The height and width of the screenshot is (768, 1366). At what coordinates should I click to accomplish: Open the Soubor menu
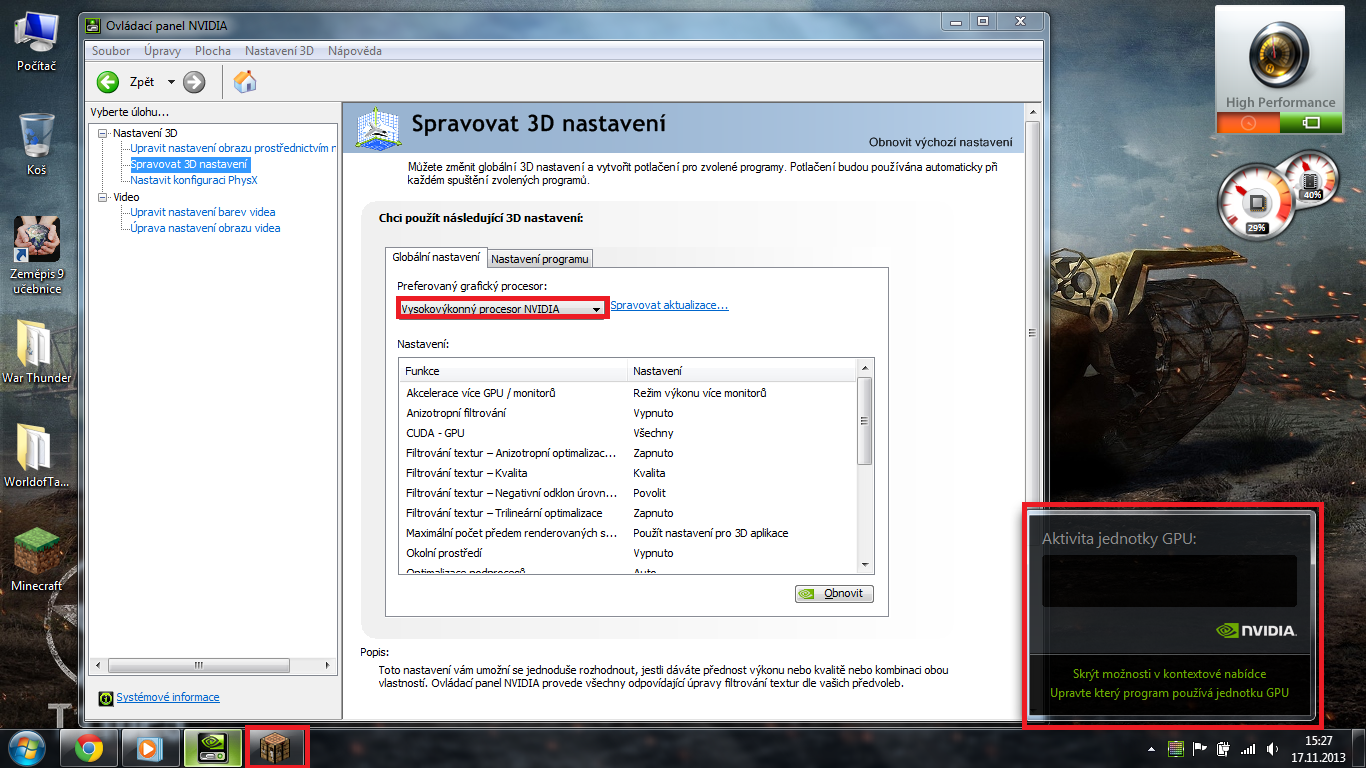111,51
